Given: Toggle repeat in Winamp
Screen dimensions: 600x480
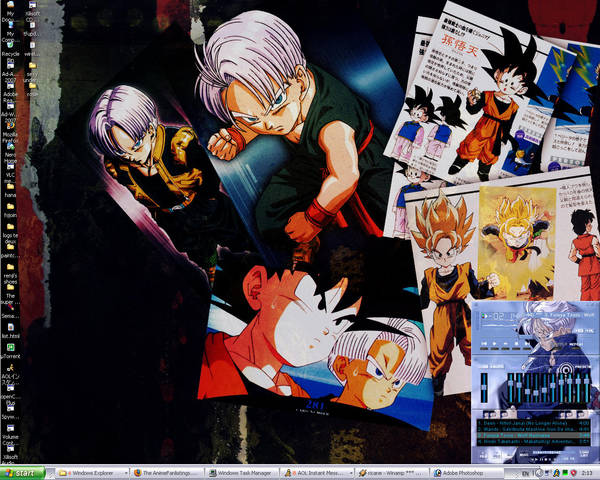Looking at the screenshot, I should tap(576, 344).
